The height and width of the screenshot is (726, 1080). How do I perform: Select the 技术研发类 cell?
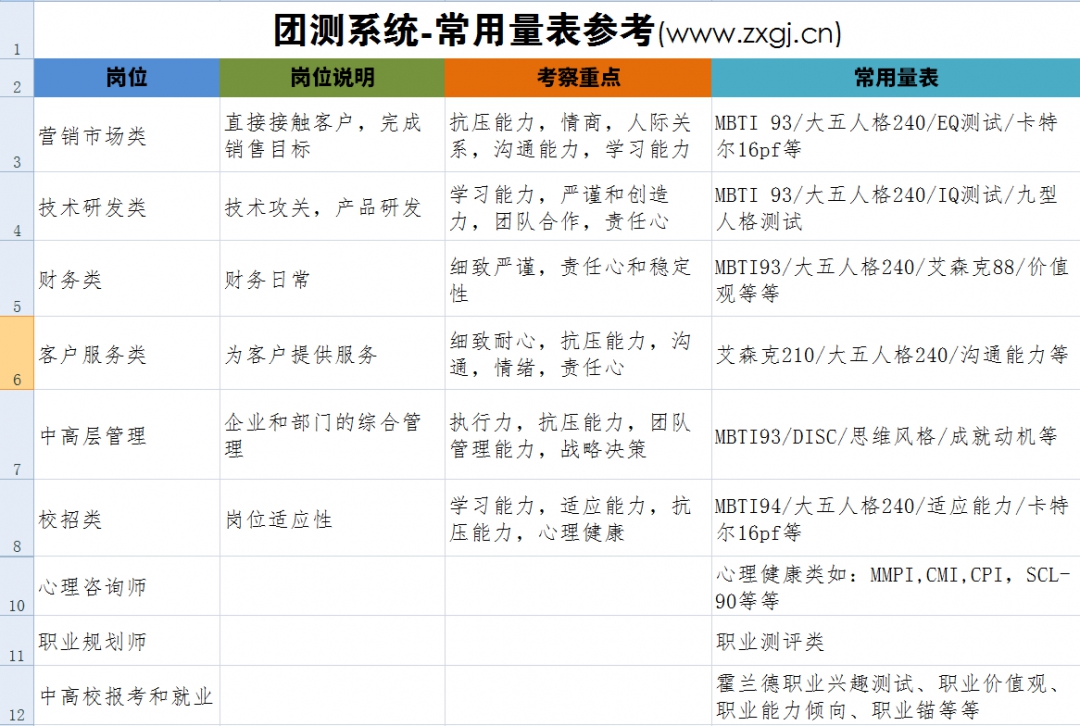pos(127,207)
